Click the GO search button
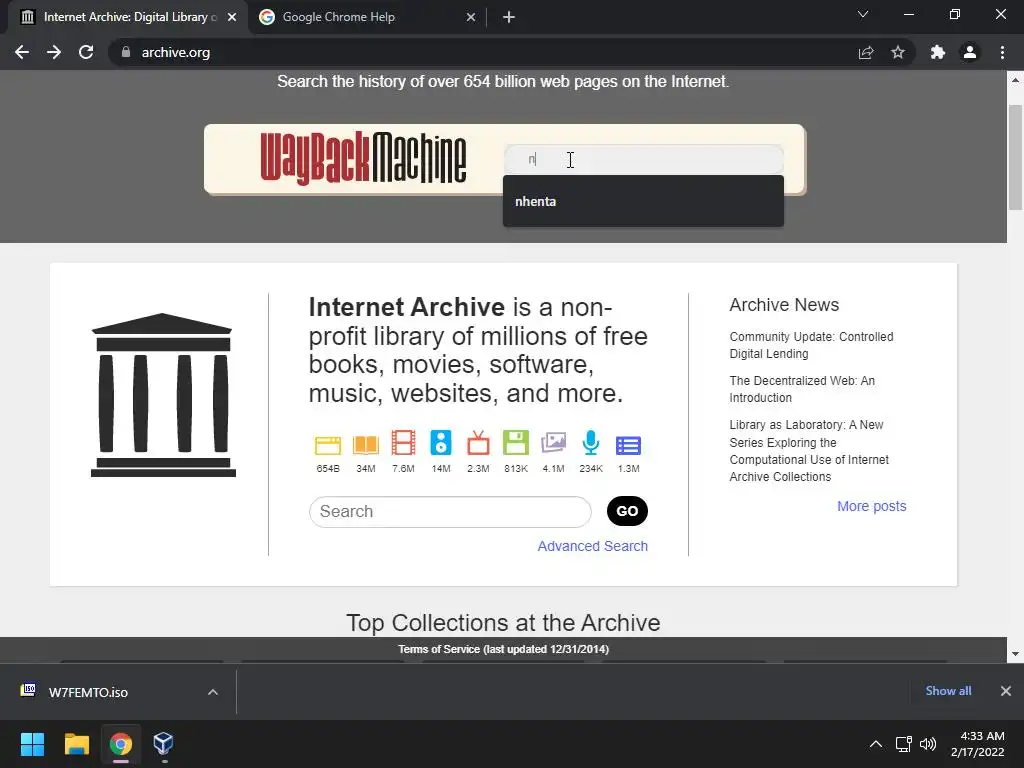Screen dimensions: 1024x768 [x=627, y=511]
